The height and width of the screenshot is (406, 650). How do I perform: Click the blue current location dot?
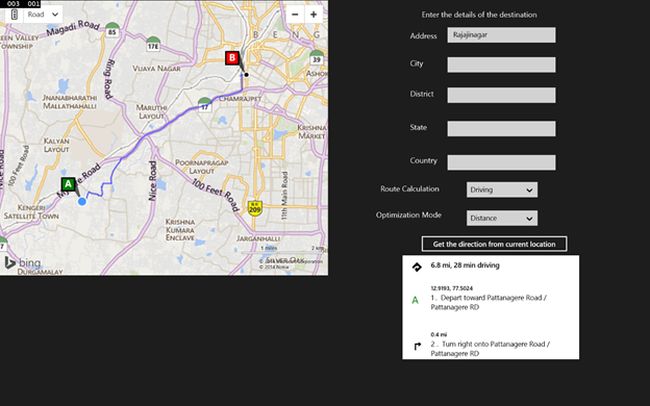[82, 202]
